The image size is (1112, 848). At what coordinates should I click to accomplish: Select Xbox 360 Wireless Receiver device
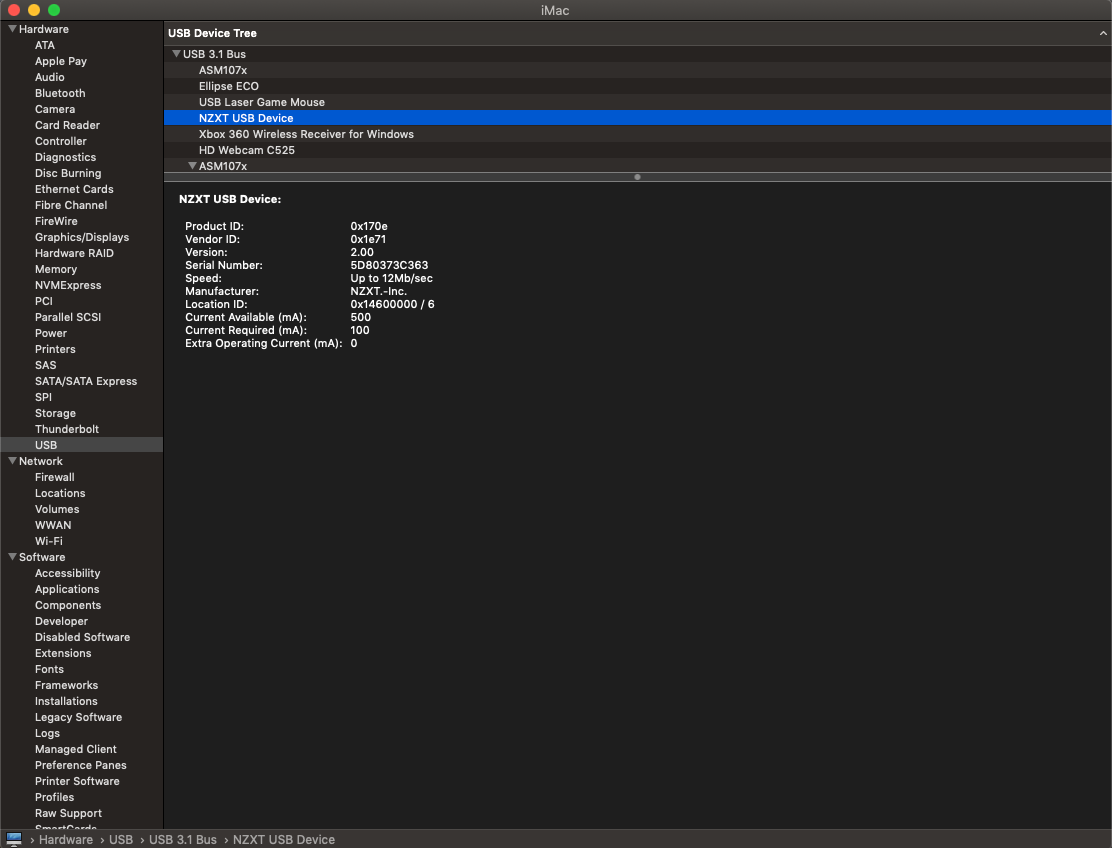click(x=306, y=134)
